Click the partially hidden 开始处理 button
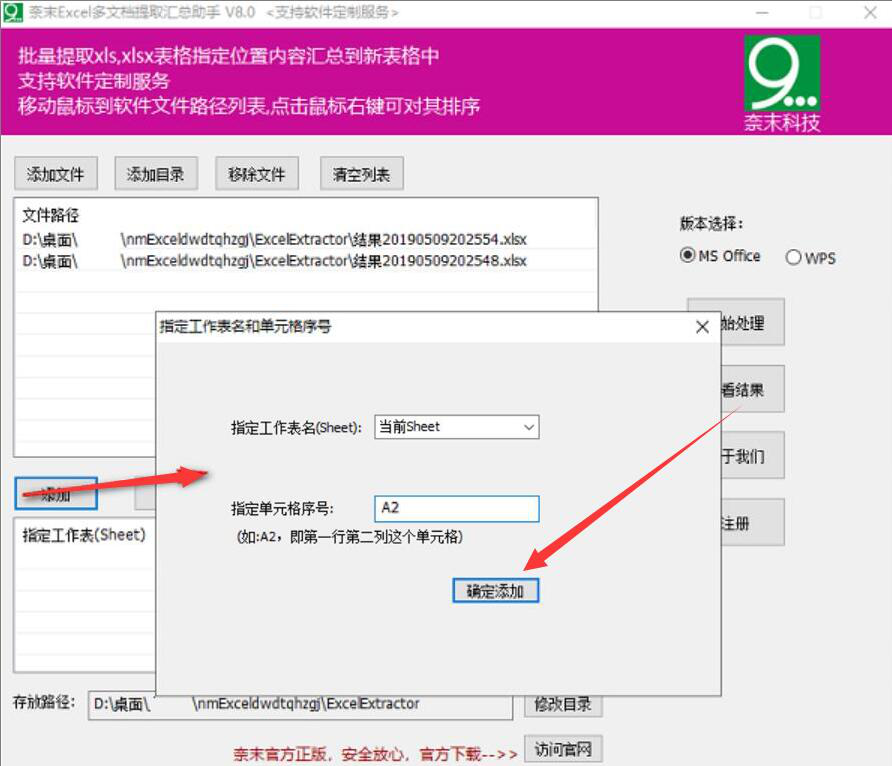892x766 pixels. (753, 322)
